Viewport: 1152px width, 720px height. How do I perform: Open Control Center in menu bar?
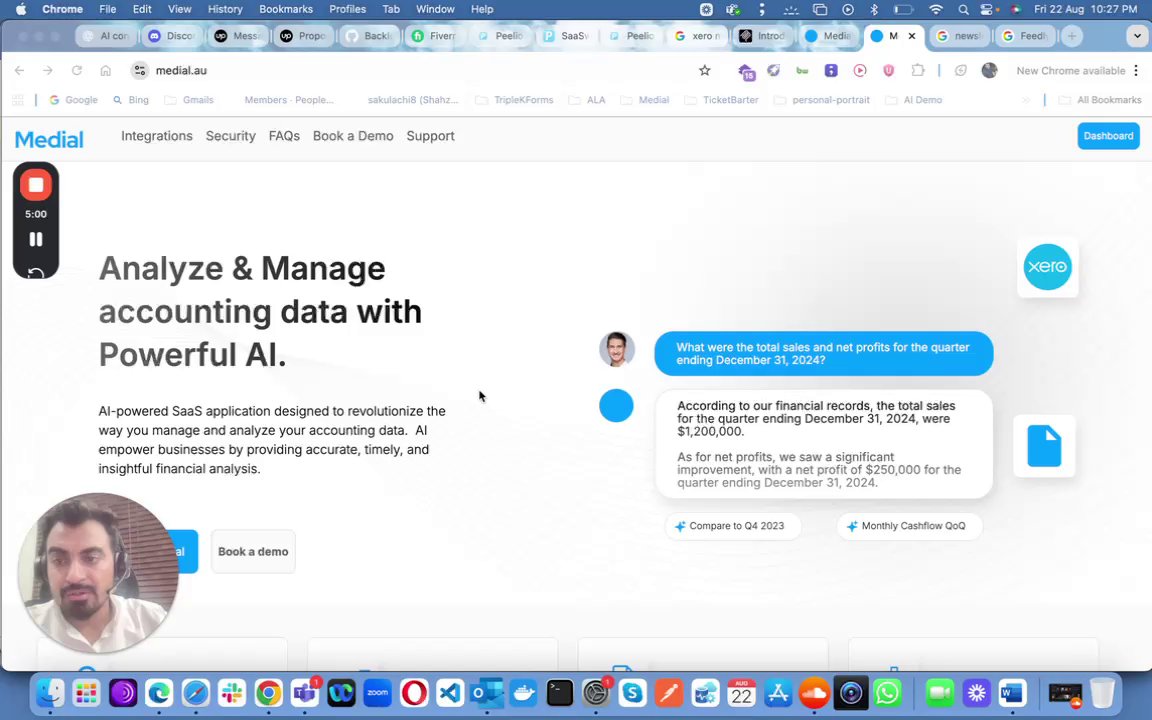point(989,9)
